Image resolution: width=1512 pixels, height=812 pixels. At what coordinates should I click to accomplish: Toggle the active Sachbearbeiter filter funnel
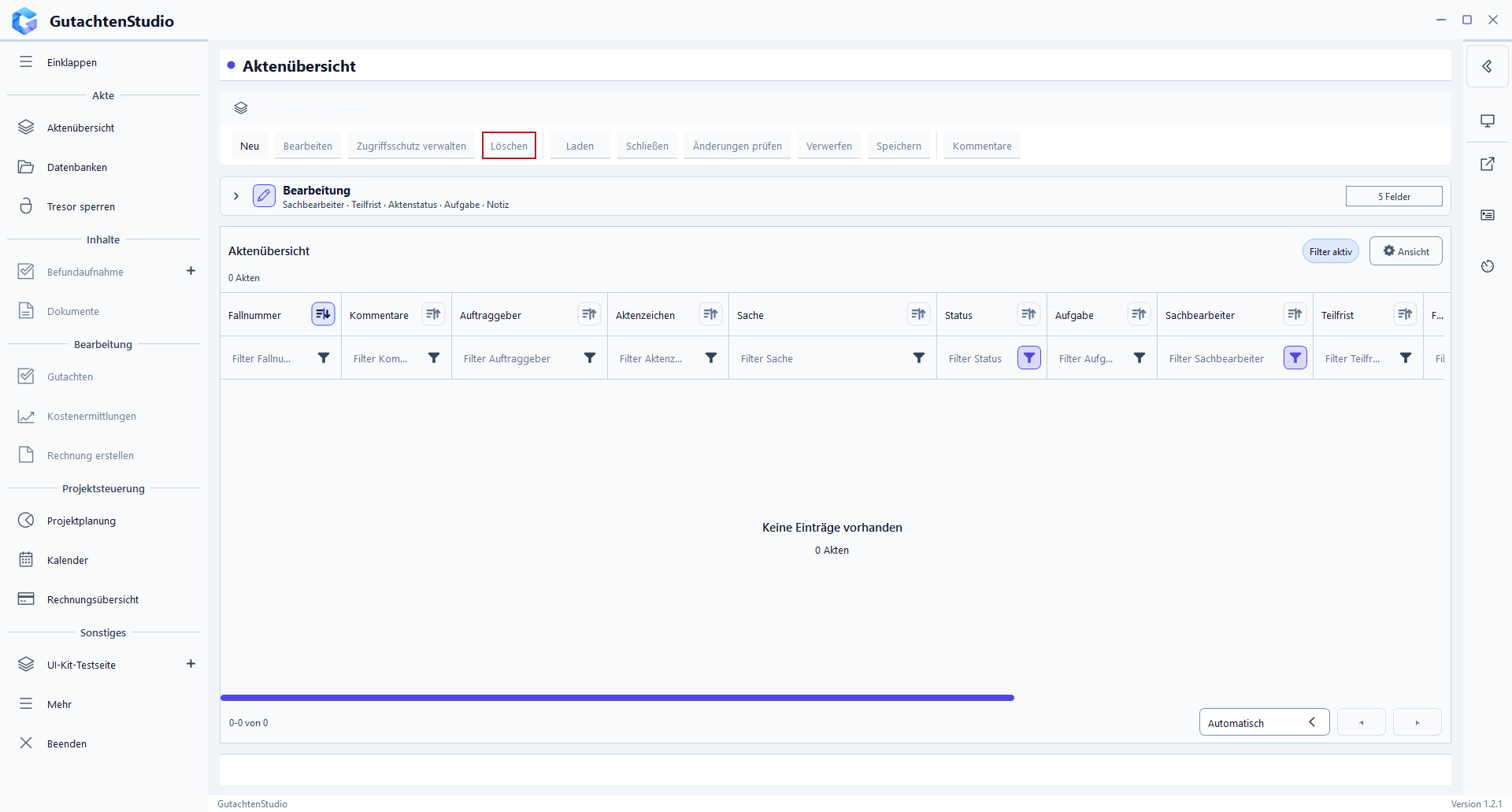coord(1295,358)
